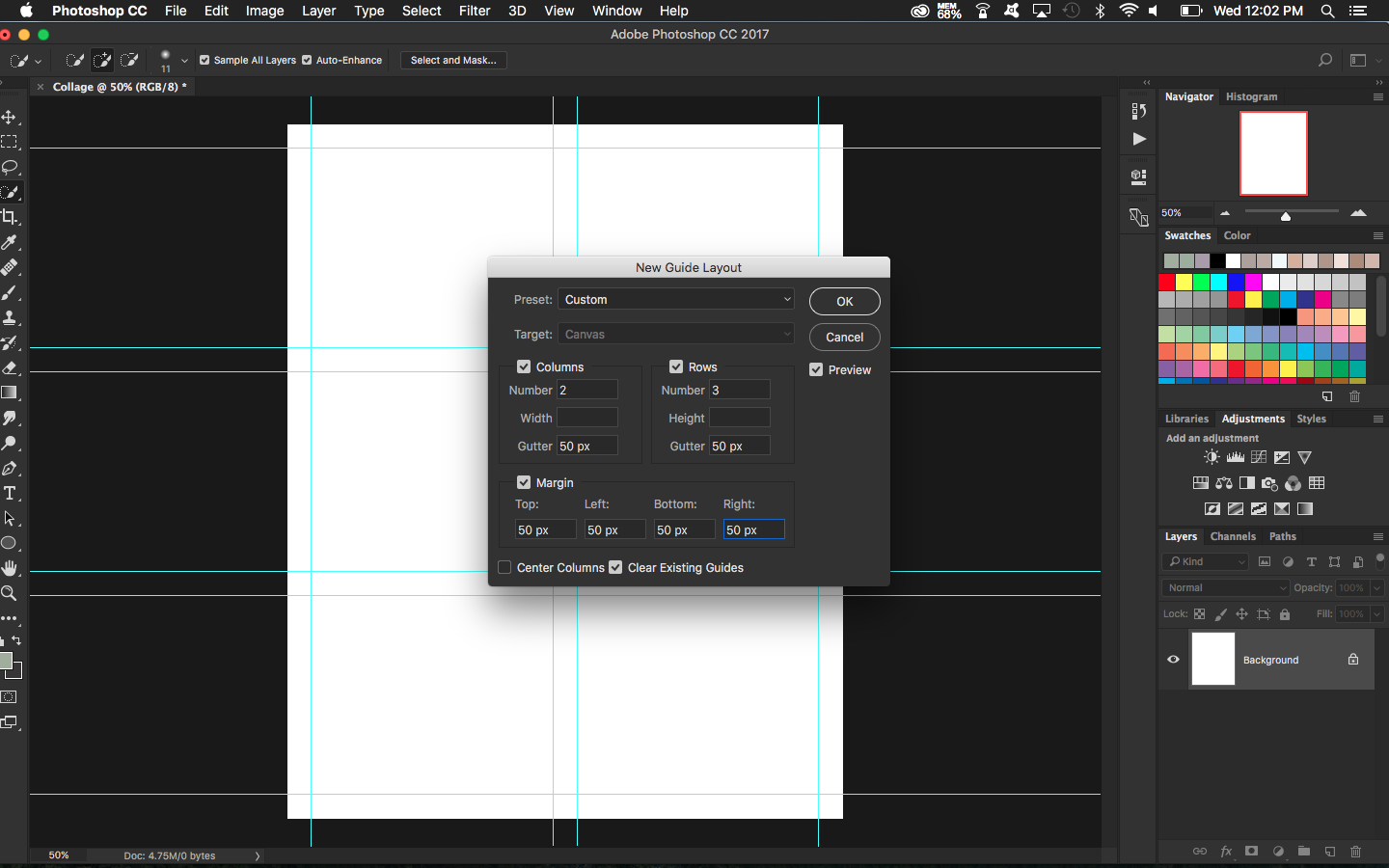The height and width of the screenshot is (868, 1389).
Task: Switch to the Channels tab
Action: [1233, 536]
